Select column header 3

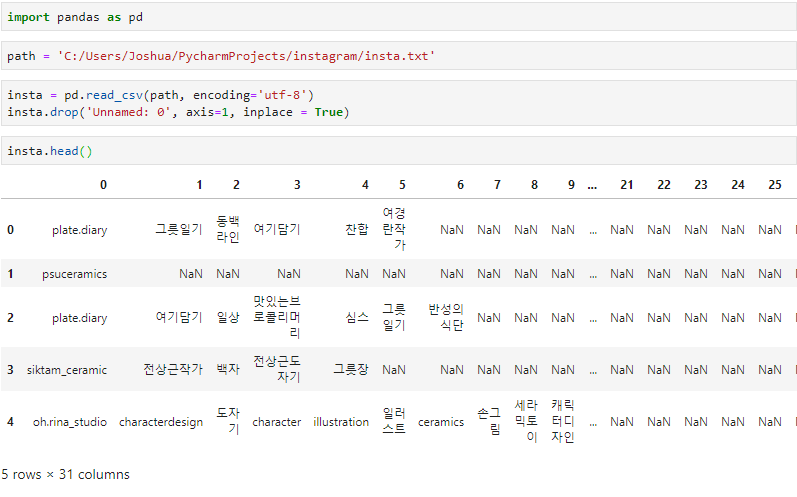click(297, 185)
